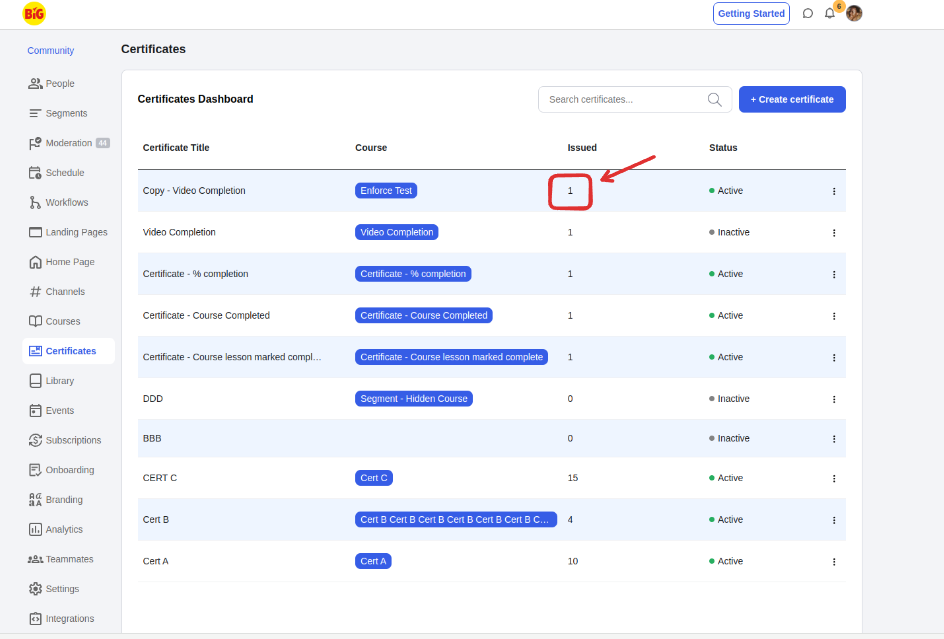The width and height of the screenshot is (944, 639).
Task: Click the blue Certificate - Course Completed tag
Action: (424, 315)
